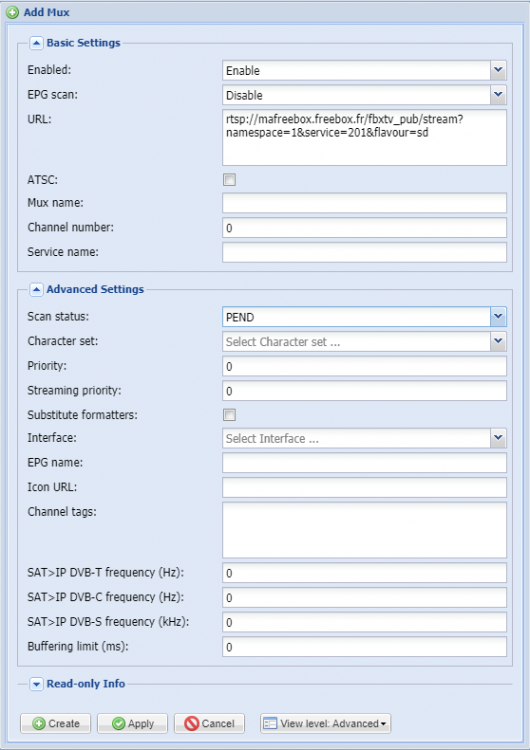
Task: Focus the Priority field
Action: pyautogui.click(x=364, y=366)
